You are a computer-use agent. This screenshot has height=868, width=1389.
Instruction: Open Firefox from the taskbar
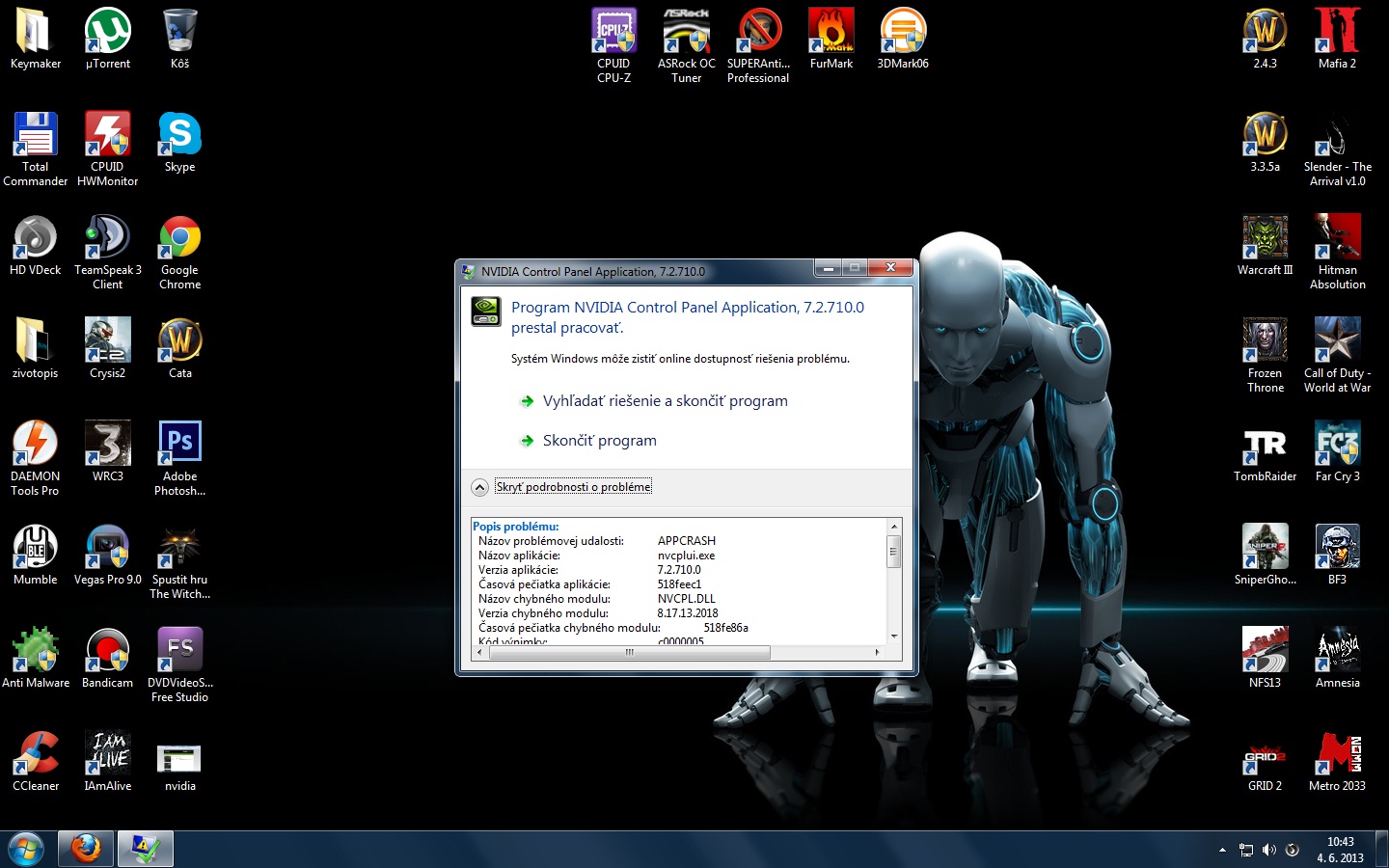click(x=86, y=850)
